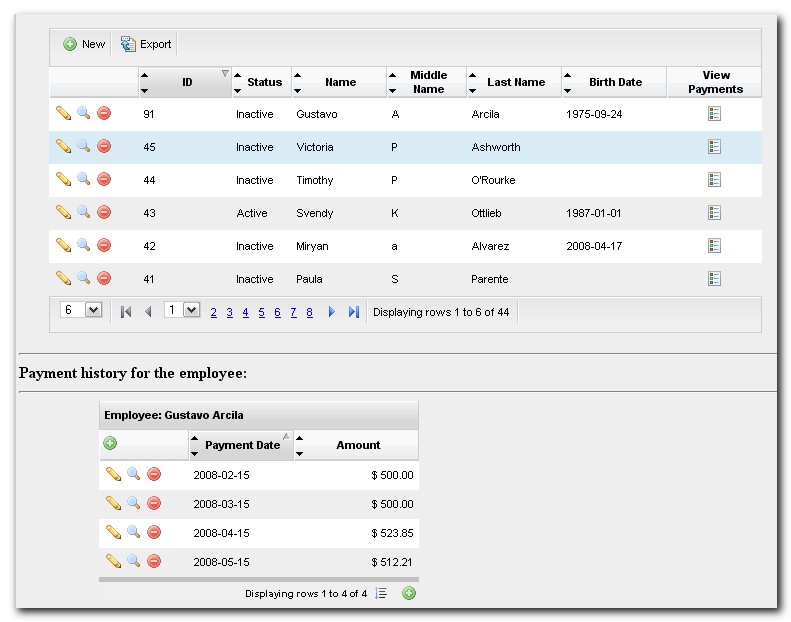This screenshot has width=791, height=622.
Task: Jump to the last page arrow
Action: pyautogui.click(x=354, y=312)
